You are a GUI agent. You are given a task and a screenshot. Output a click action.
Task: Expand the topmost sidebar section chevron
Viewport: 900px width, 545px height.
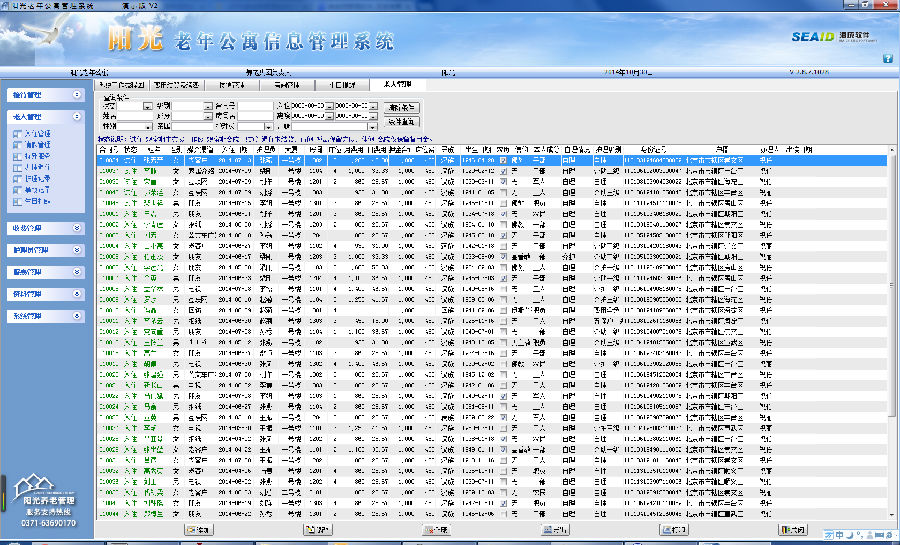pos(77,94)
